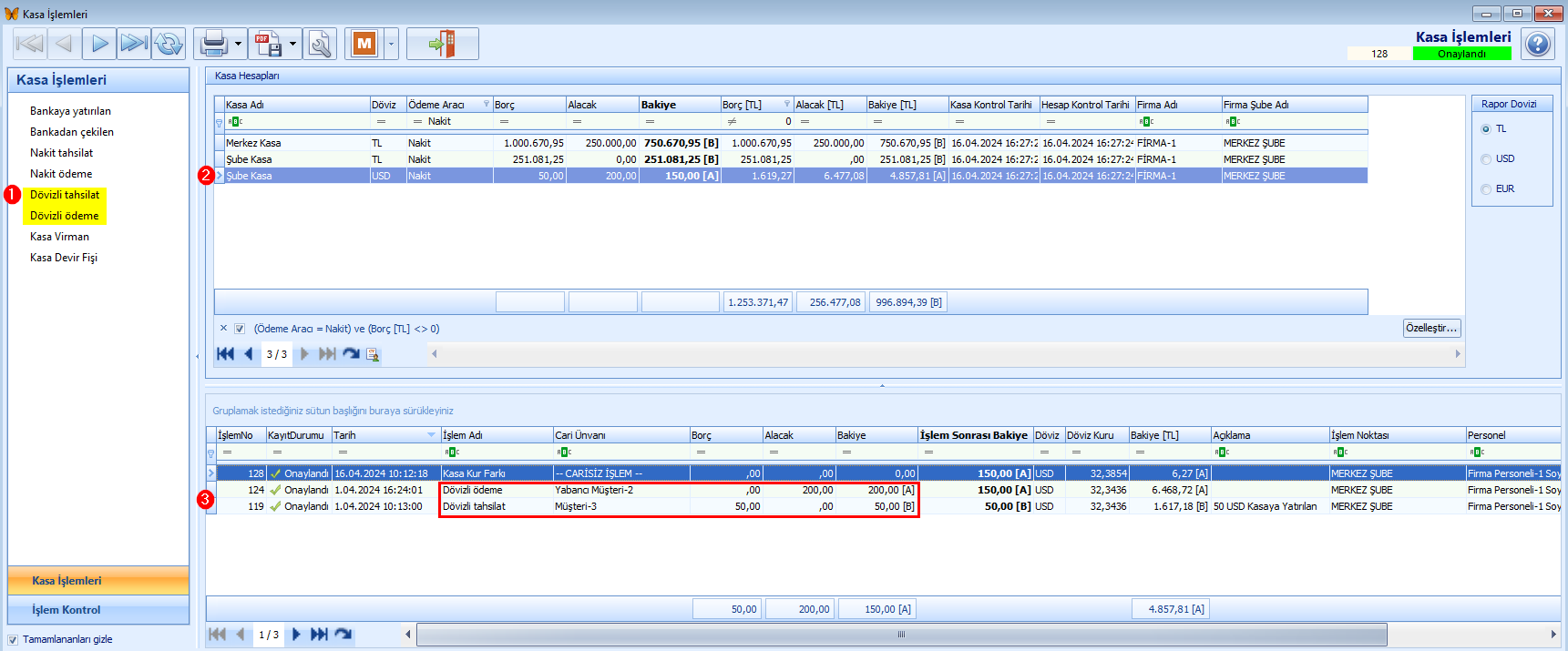Select Nakit tahsilat menu item

[x=61, y=153]
